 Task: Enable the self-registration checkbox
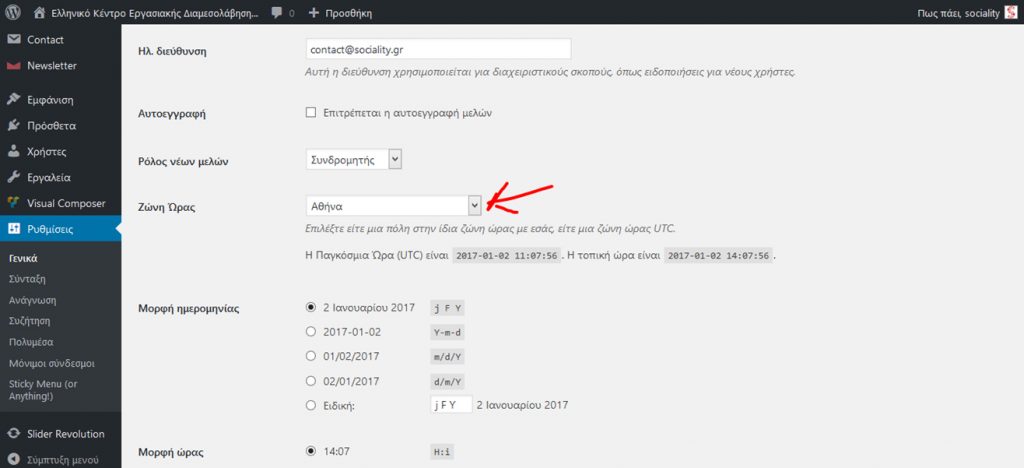(x=311, y=113)
